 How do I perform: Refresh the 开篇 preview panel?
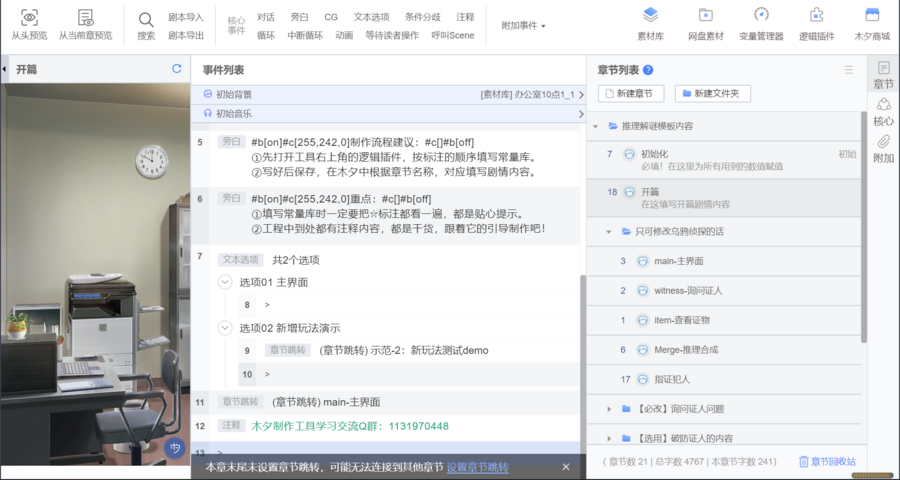pos(177,69)
